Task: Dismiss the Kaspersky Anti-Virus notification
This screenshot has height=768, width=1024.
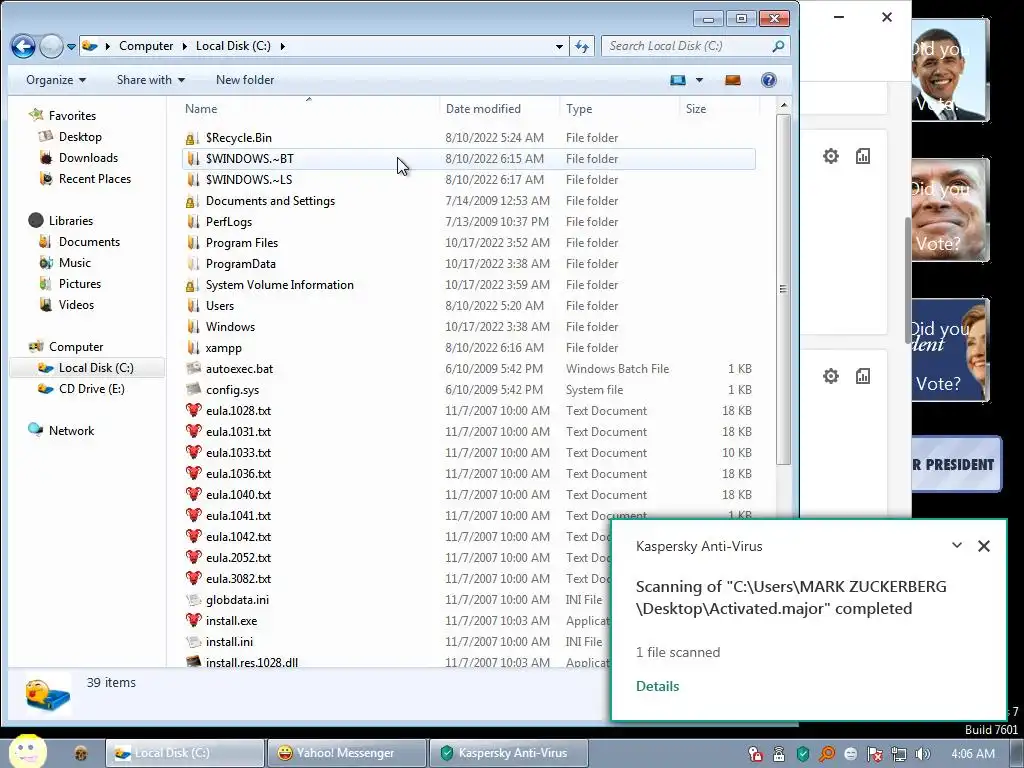Action: click(984, 545)
